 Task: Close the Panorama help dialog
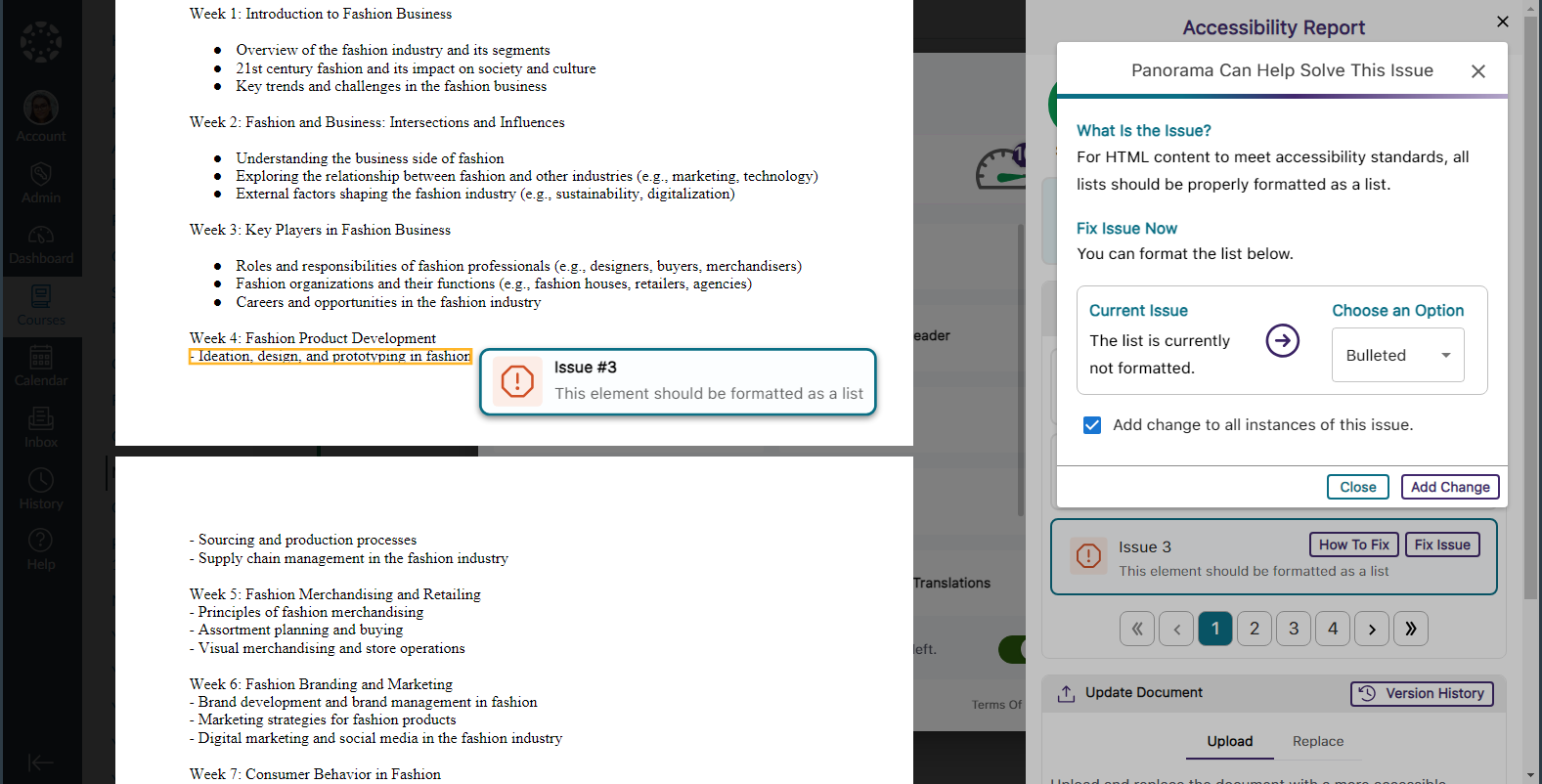[1477, 71]
